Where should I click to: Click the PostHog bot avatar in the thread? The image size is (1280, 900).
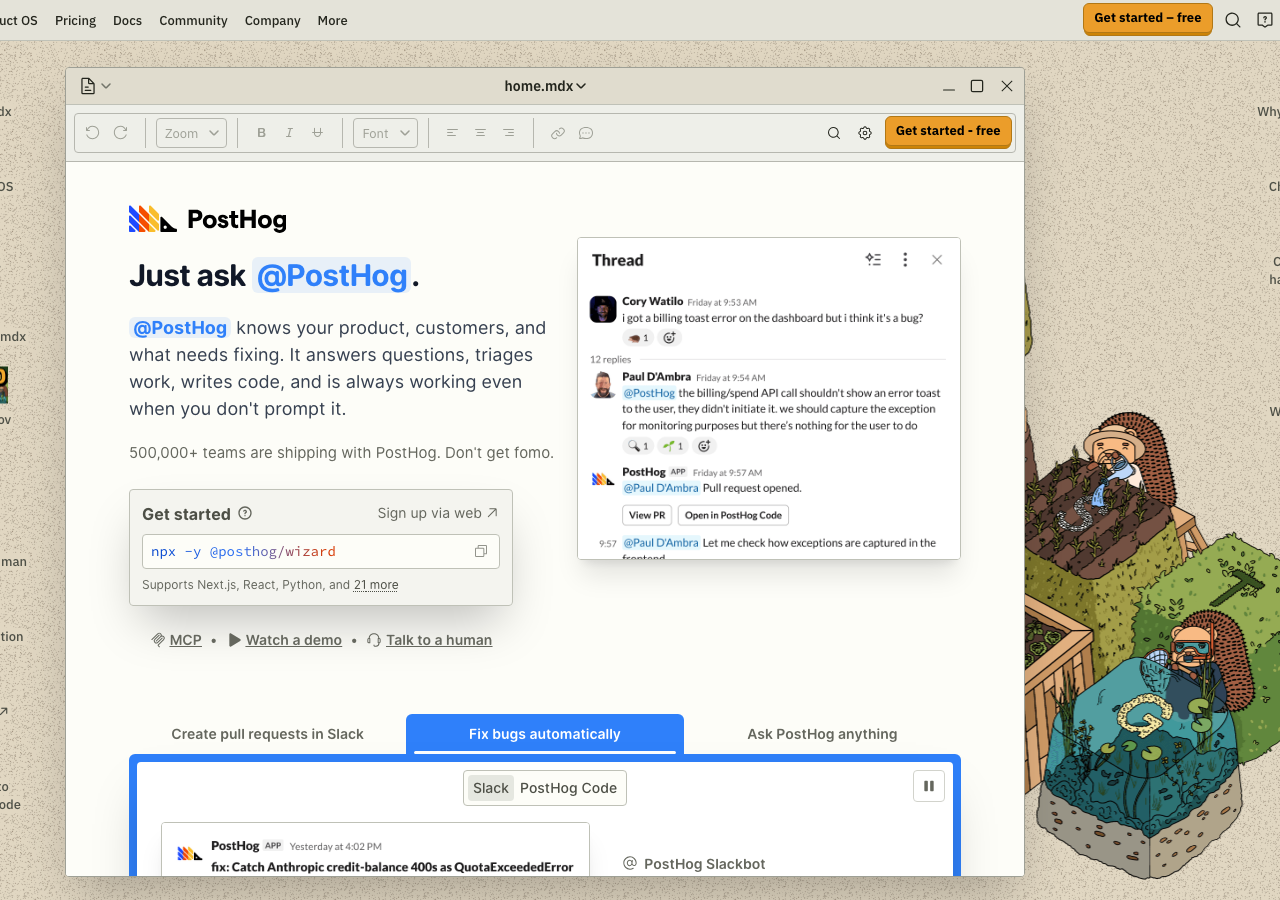coord(603,479)
